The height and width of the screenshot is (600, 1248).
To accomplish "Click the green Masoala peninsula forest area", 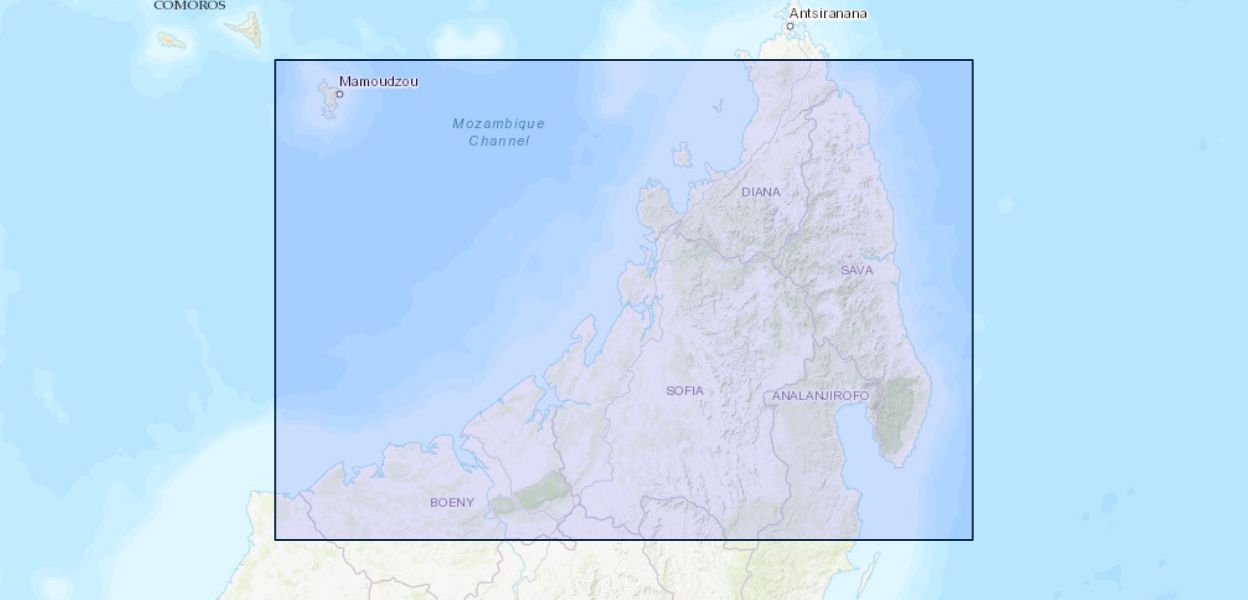I will click(897, 415).
